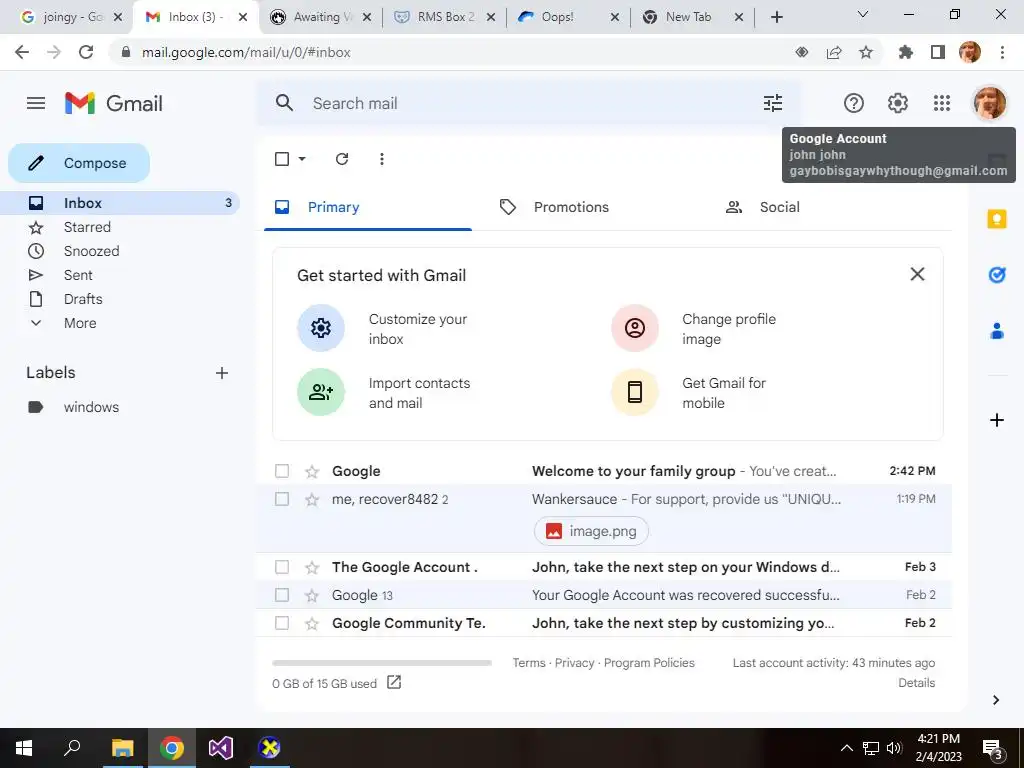Create a new label with plus icon
This screenshot has height=768, width=1024.
221,373
